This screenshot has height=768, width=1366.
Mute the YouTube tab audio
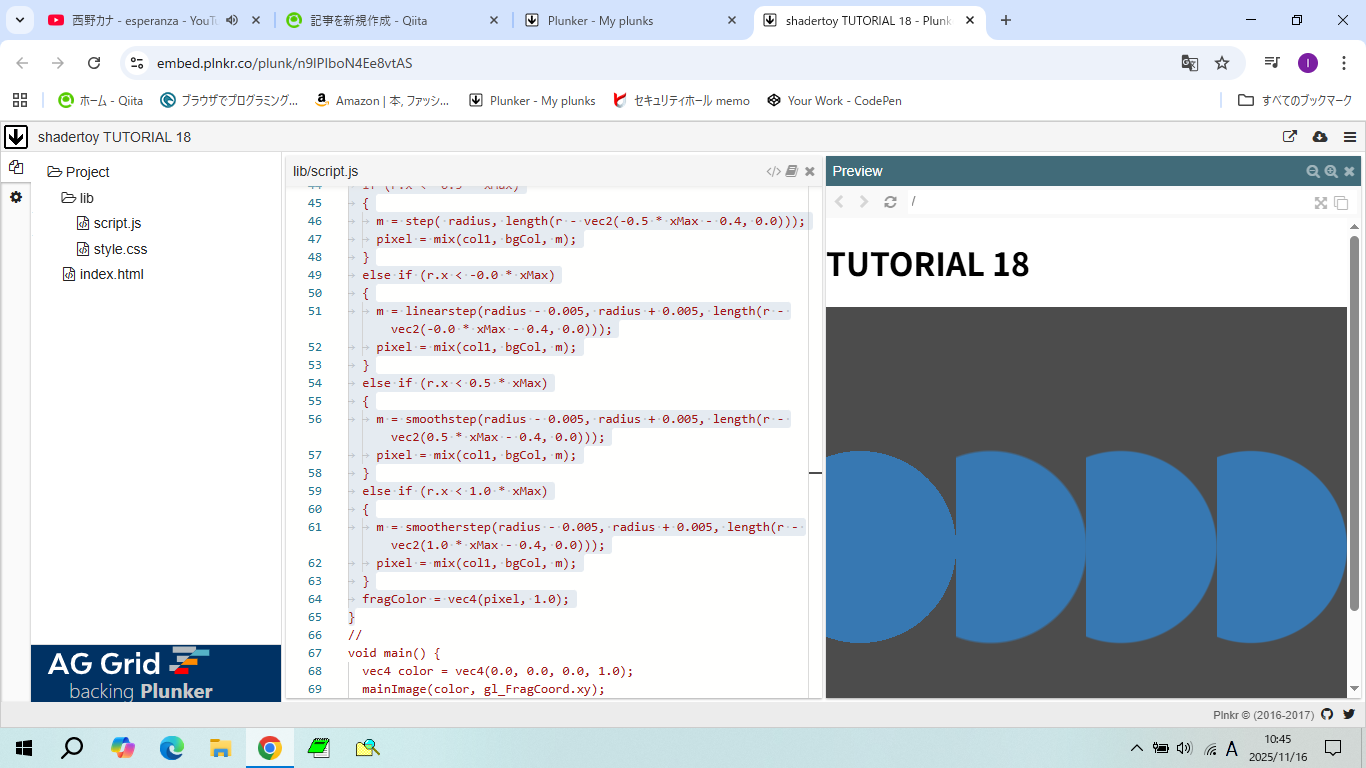tap(232, 20)
